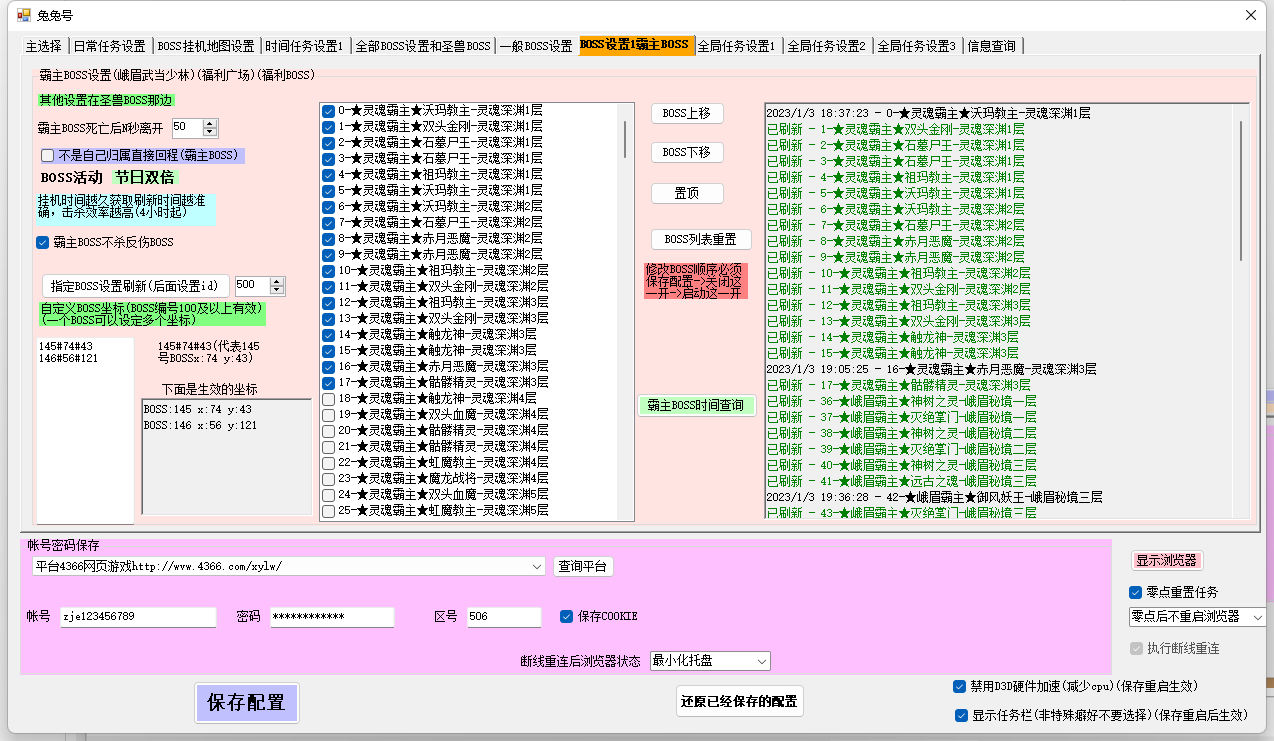The image size is (1274, 741).
Task: Disable 零点重置任务 checkbox
Action: point(1135,592)
